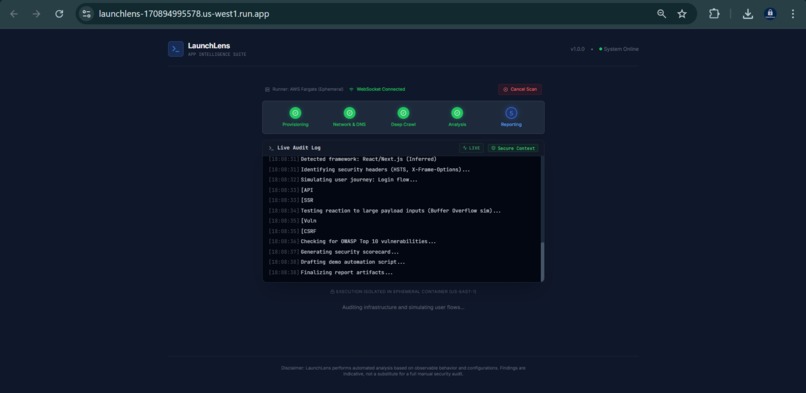806x393 pixels.
Task: Click 'Checking for OWASP Top 10' log line
Action: pyautogui.click(x=369, y=241)
